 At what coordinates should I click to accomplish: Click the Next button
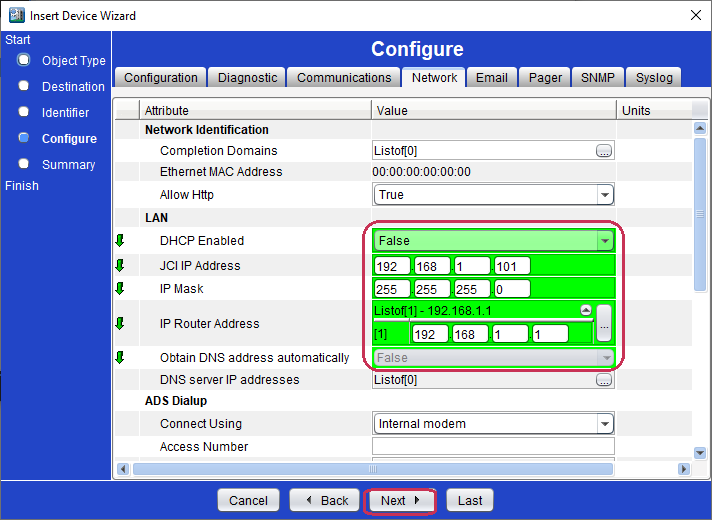tap(400, 500)
